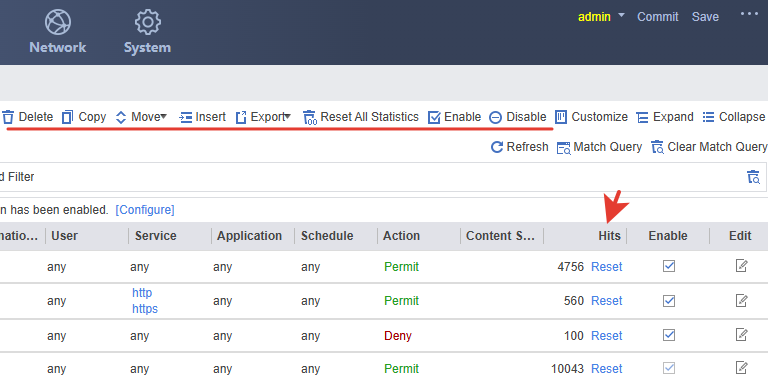Open the Network section icon
768x383 pixels.
[x=58, y=22]
